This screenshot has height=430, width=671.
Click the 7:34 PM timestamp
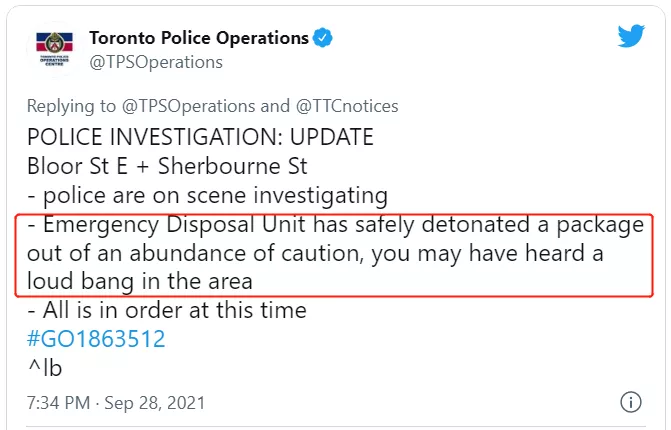(x=59, y=403)
